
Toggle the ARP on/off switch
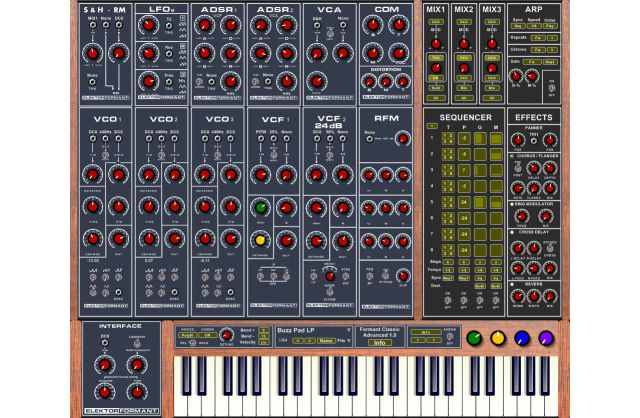[551, 88]
